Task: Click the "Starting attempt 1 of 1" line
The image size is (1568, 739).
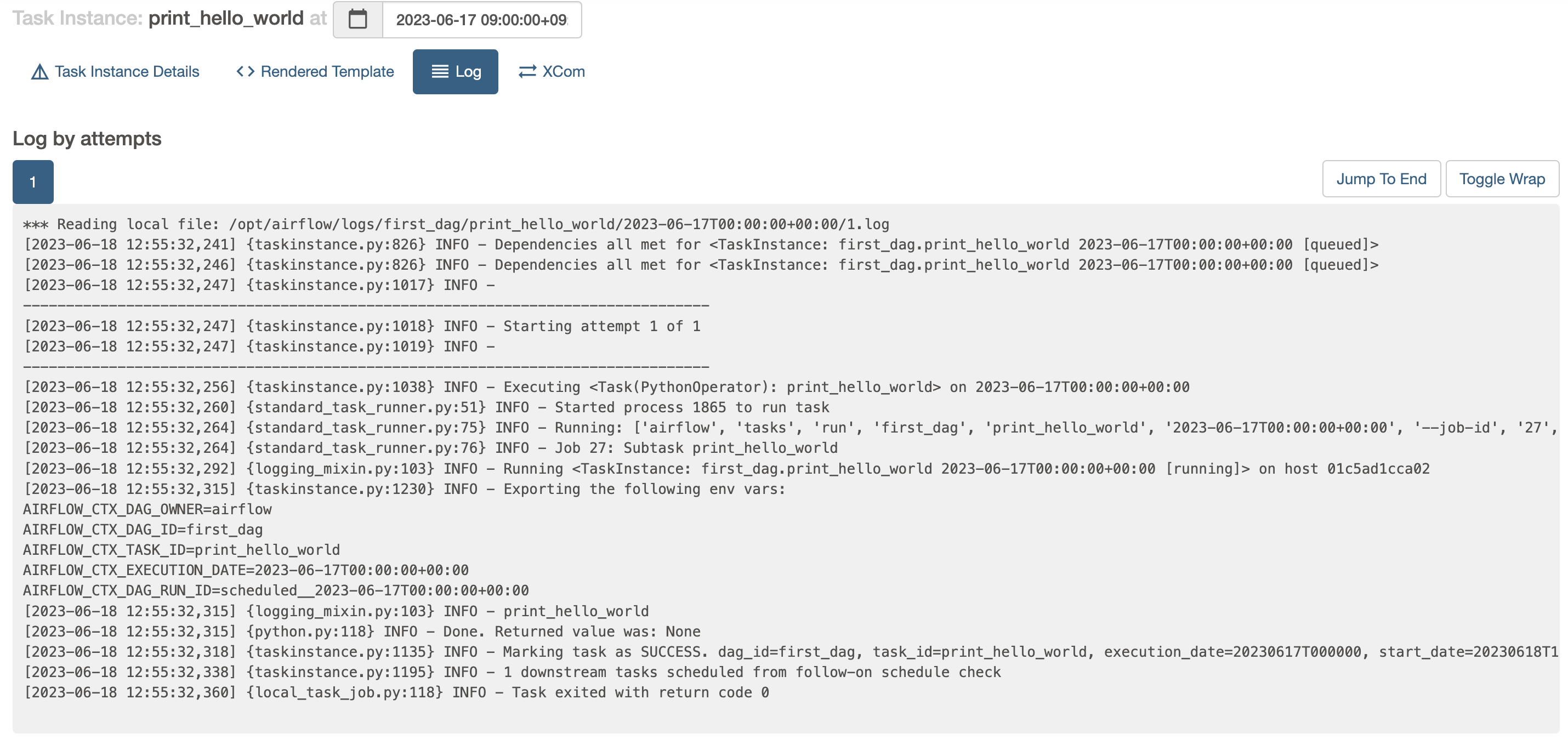Action: pos(361,326)
